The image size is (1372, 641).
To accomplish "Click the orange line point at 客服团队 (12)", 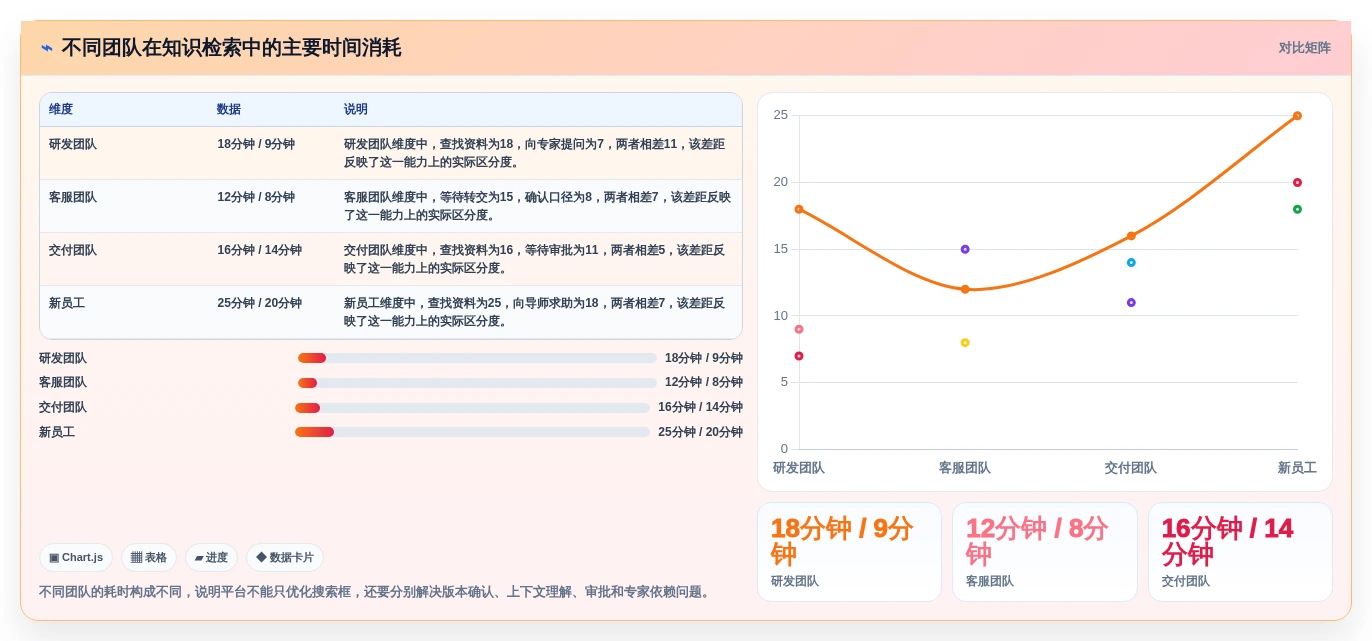I will (x=965, y=289).
